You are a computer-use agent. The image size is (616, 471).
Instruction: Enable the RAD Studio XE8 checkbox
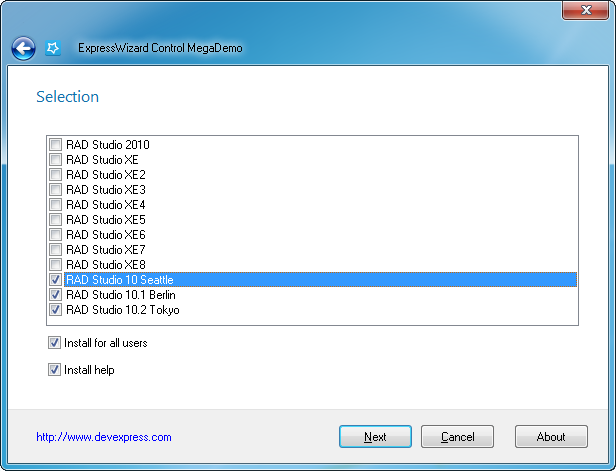pyautogui.click(x=55, y=264)
